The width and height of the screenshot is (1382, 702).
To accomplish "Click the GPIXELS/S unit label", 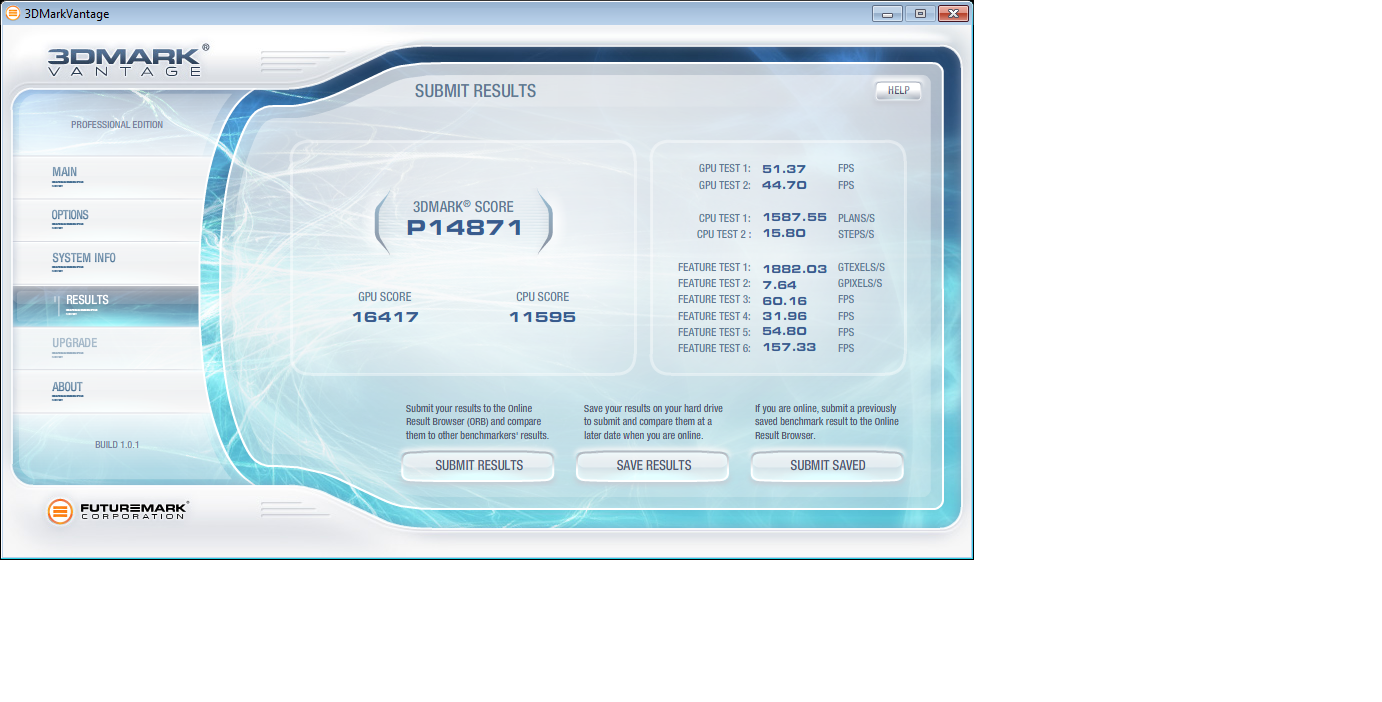I will (860, 284).
